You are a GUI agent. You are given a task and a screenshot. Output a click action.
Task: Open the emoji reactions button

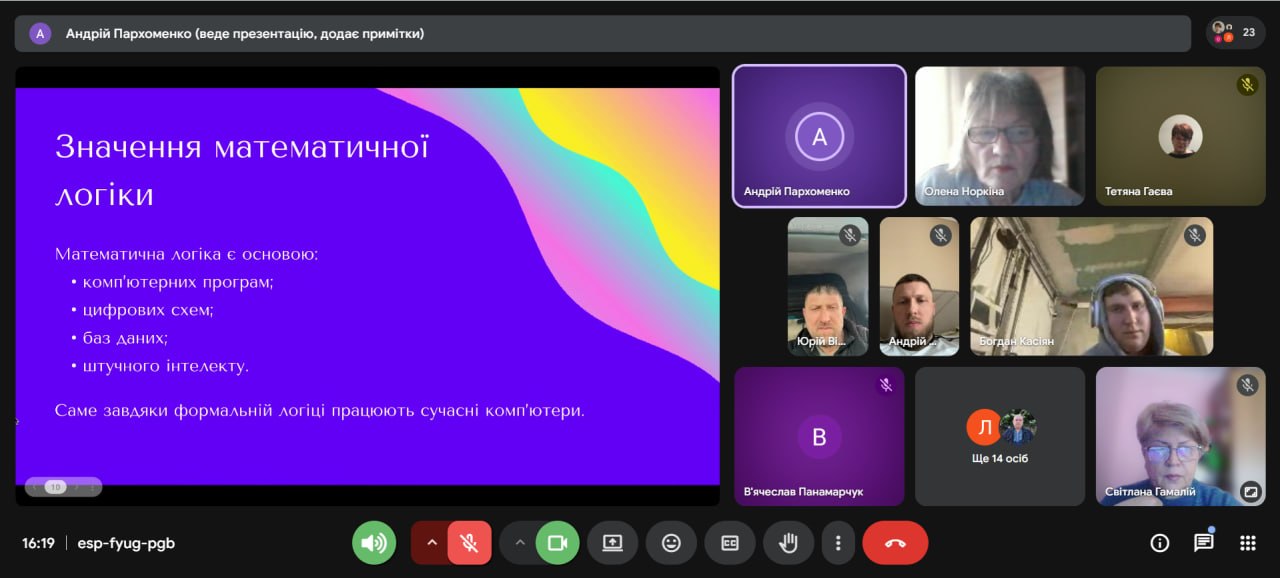point(671,543)
